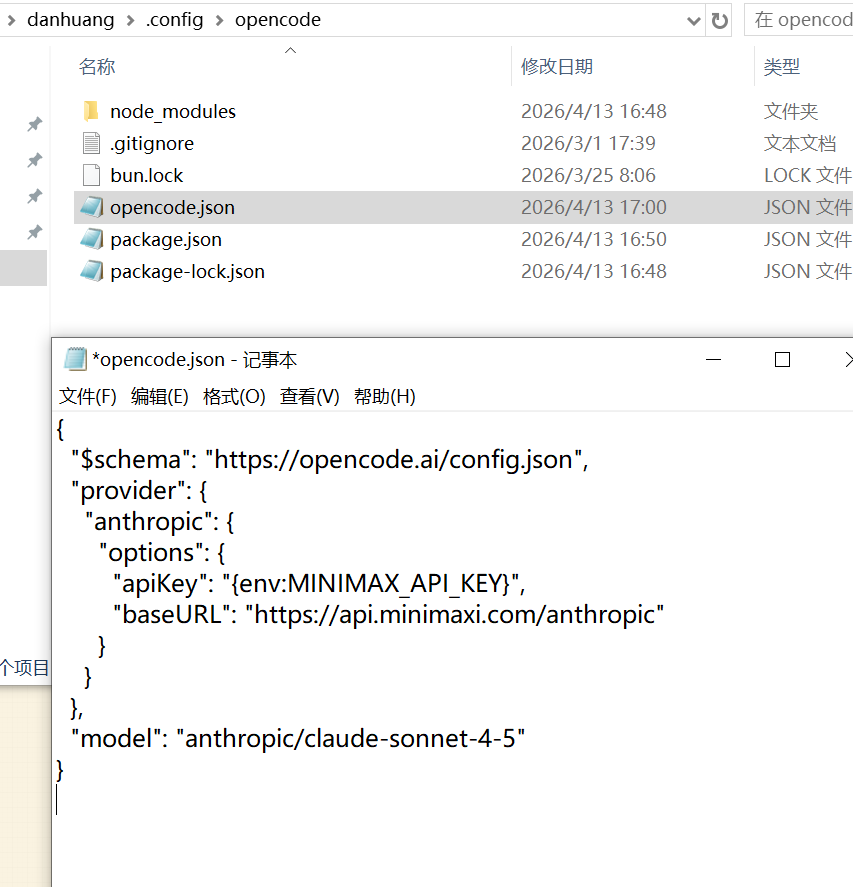853x887 pixels.
Task: Click the first pin icon in sidebar
Action: click(x=35, y=124)
